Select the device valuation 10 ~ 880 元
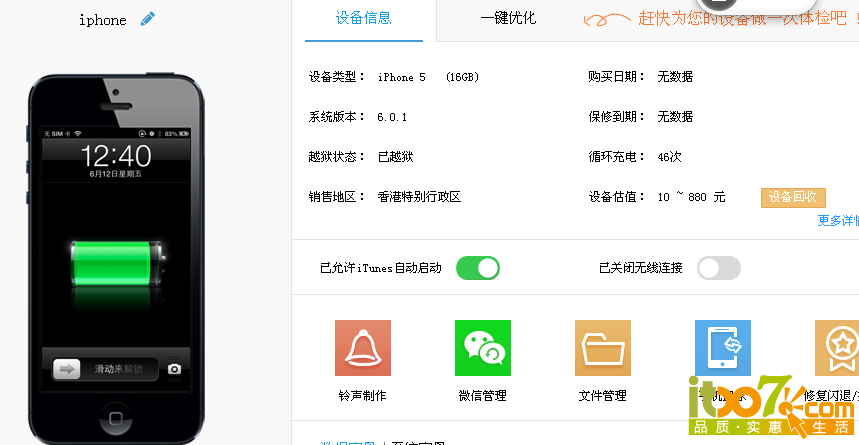The height and width of the screenshot is (445, 859). pos(691,197)
